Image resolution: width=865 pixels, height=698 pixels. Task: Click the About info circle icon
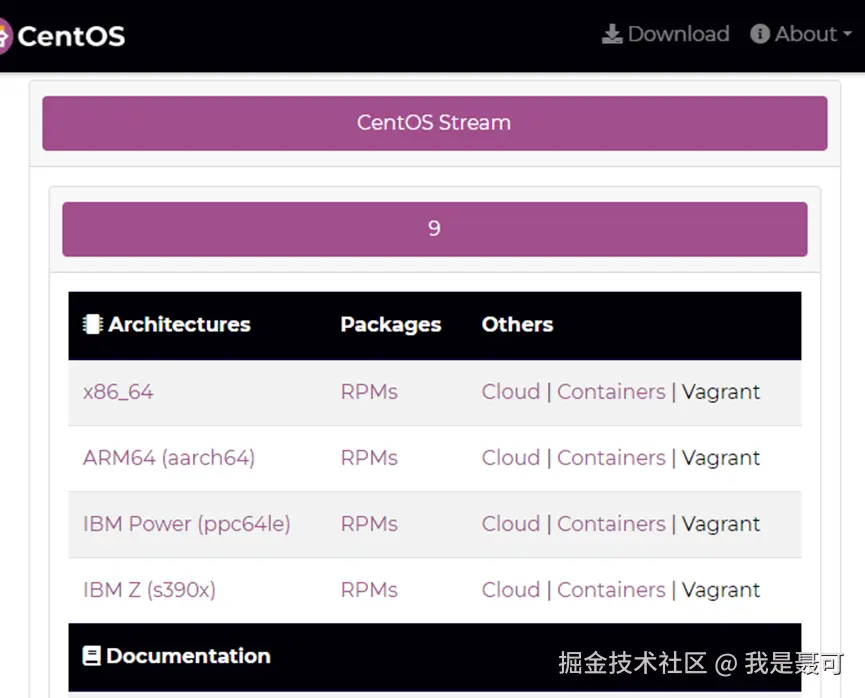tap(760, 35)
